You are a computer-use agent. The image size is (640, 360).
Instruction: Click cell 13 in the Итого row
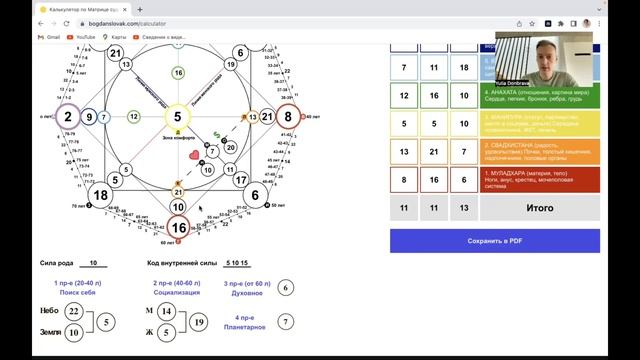[464, 208]
